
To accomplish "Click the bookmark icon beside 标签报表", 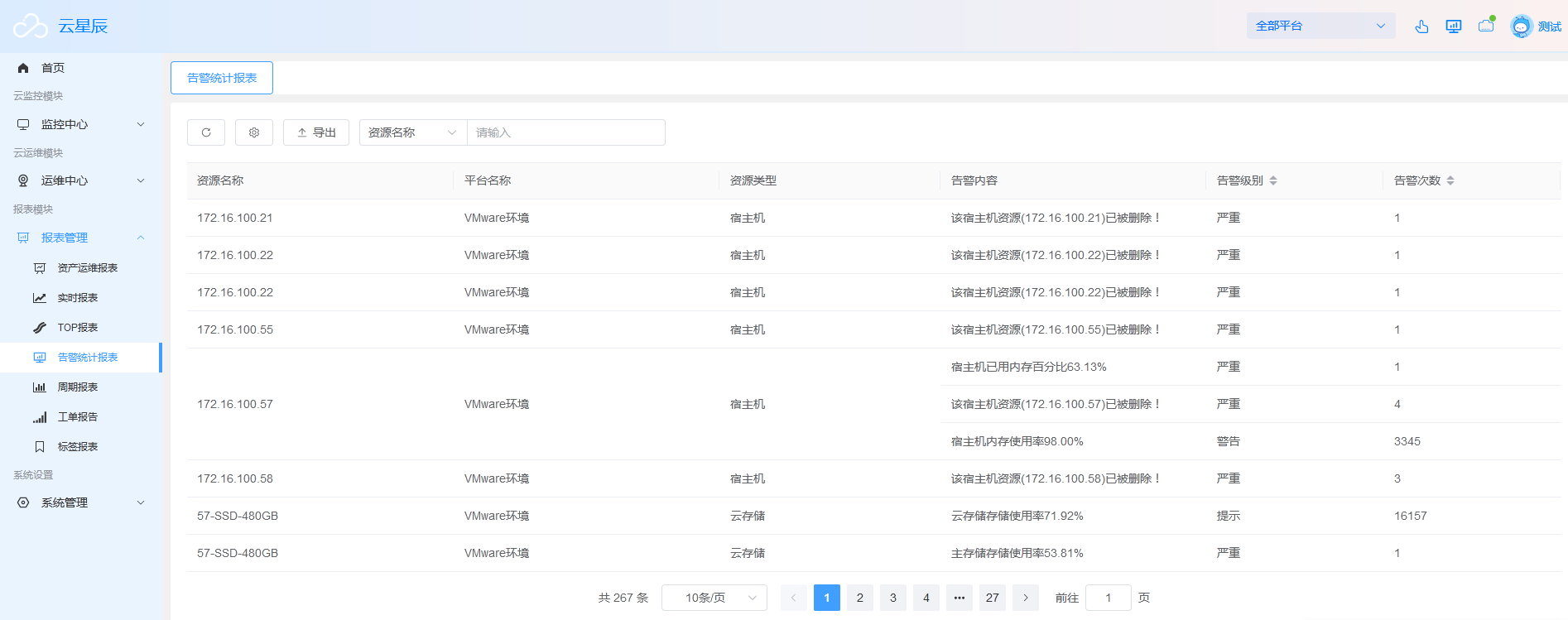I will point(40,447).
